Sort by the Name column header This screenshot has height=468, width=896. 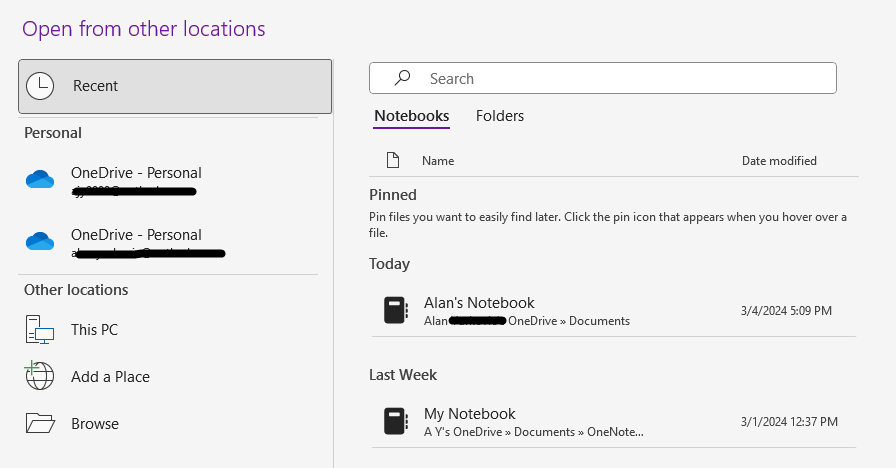pos(438,161)
